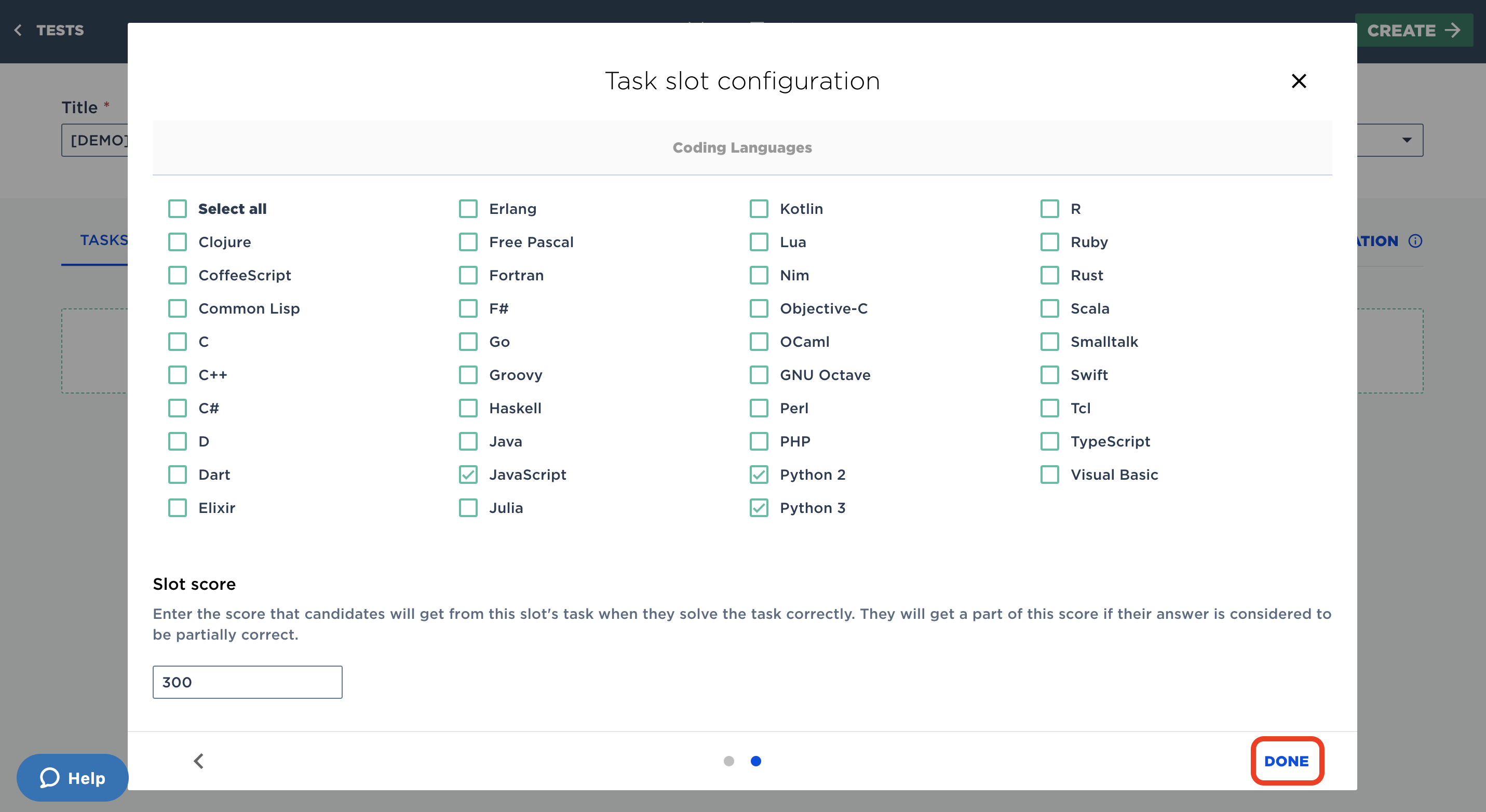1486x812 pixels.
Task: Check the Ruby checkbox
Action: pyautogui.click(x=1050, y=241)
